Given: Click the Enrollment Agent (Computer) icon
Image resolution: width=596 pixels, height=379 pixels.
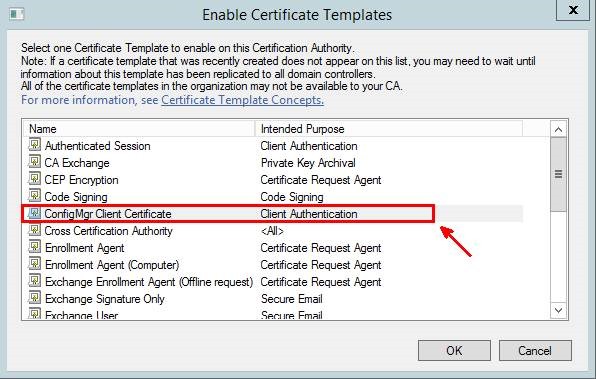Looking at the screenshot, I should (x=35, y=264).
